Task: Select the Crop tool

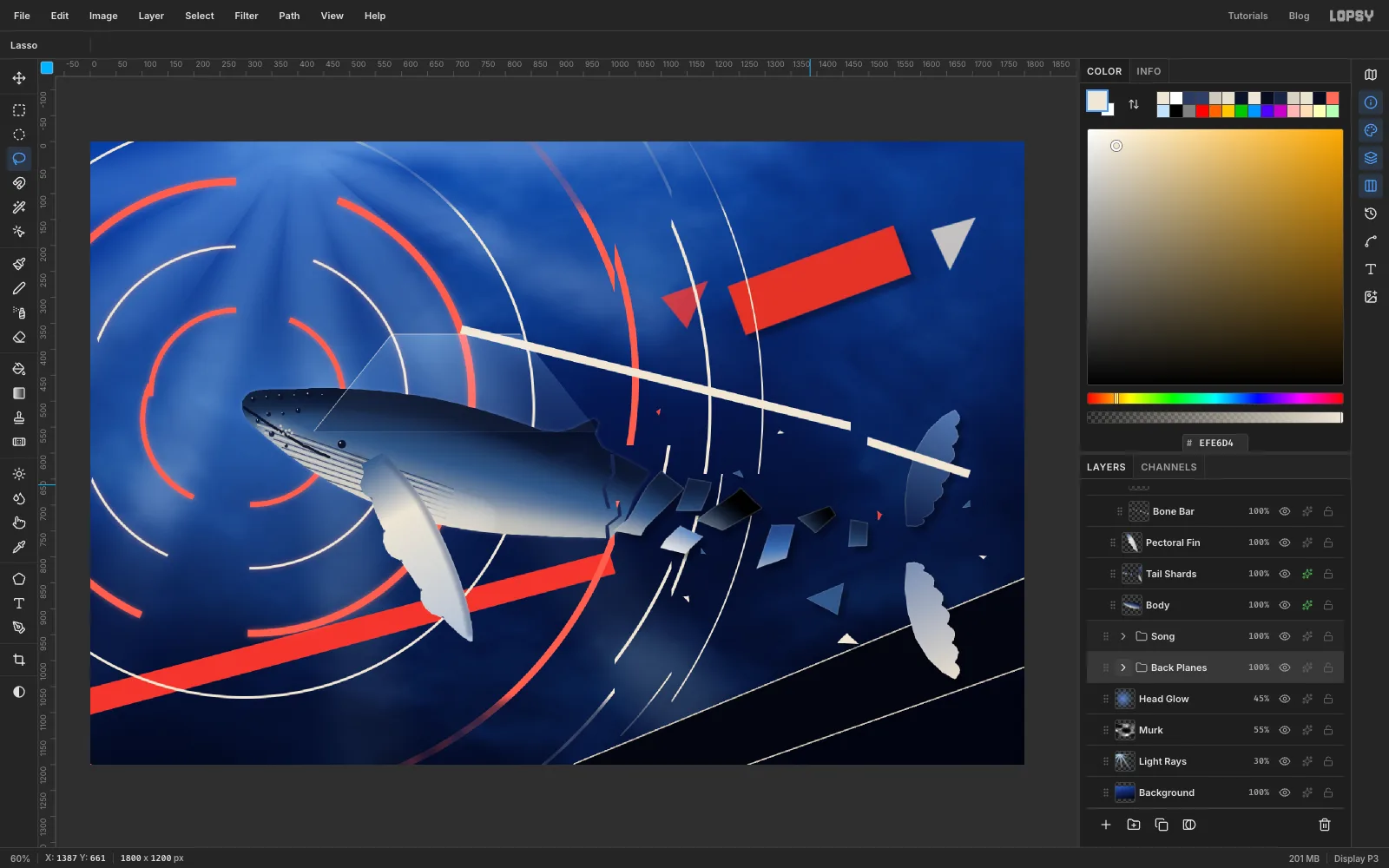Action: click(19, 660)
